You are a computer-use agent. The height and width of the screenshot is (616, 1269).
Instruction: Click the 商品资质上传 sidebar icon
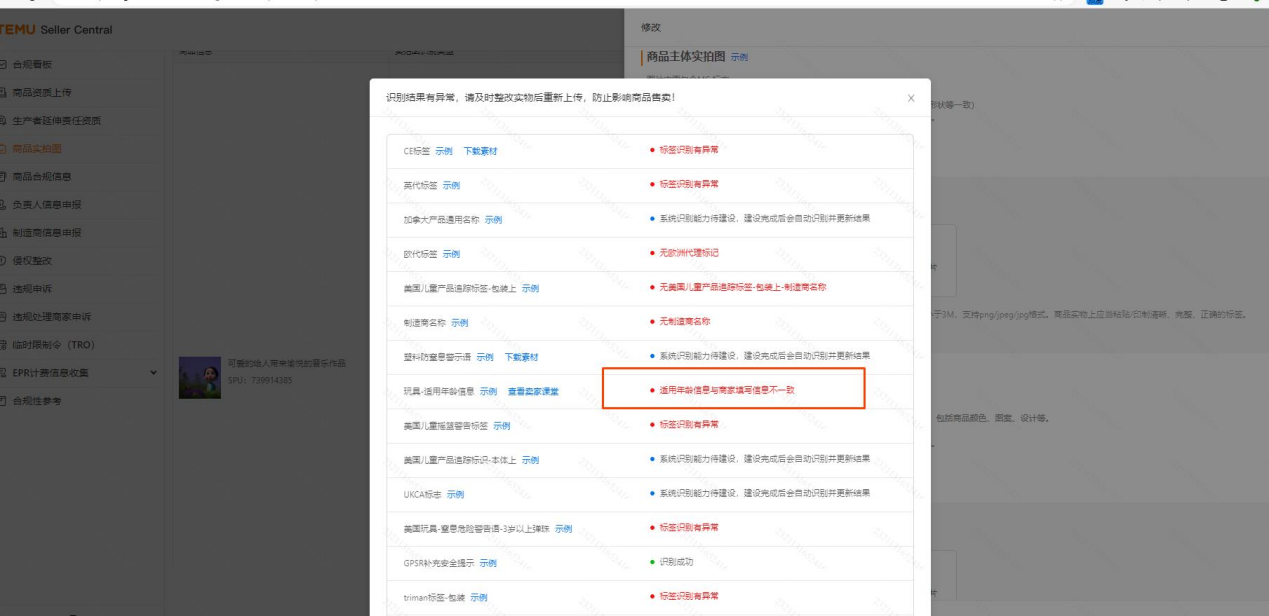click(3, 93)
